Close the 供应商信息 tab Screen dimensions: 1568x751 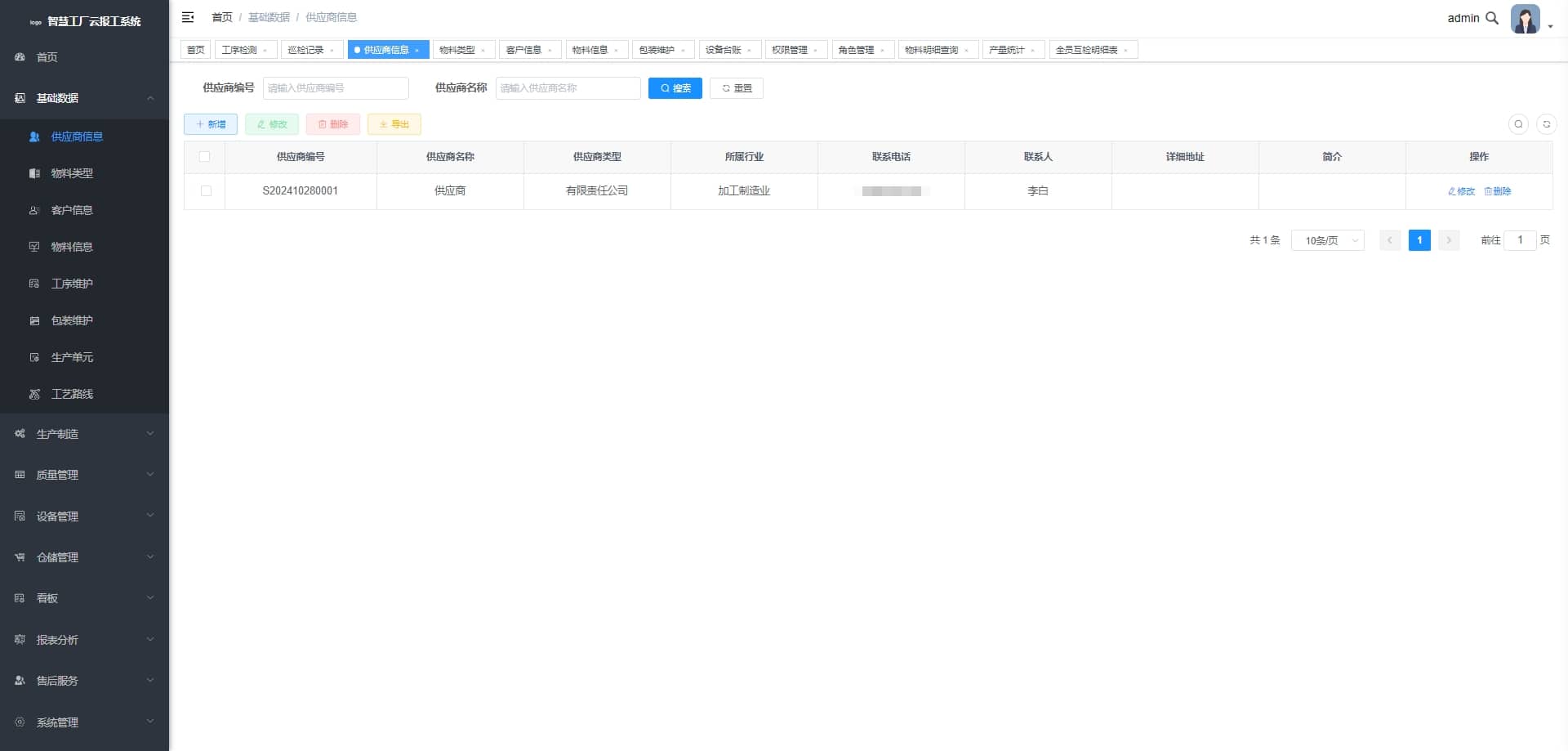pos(417,51)
